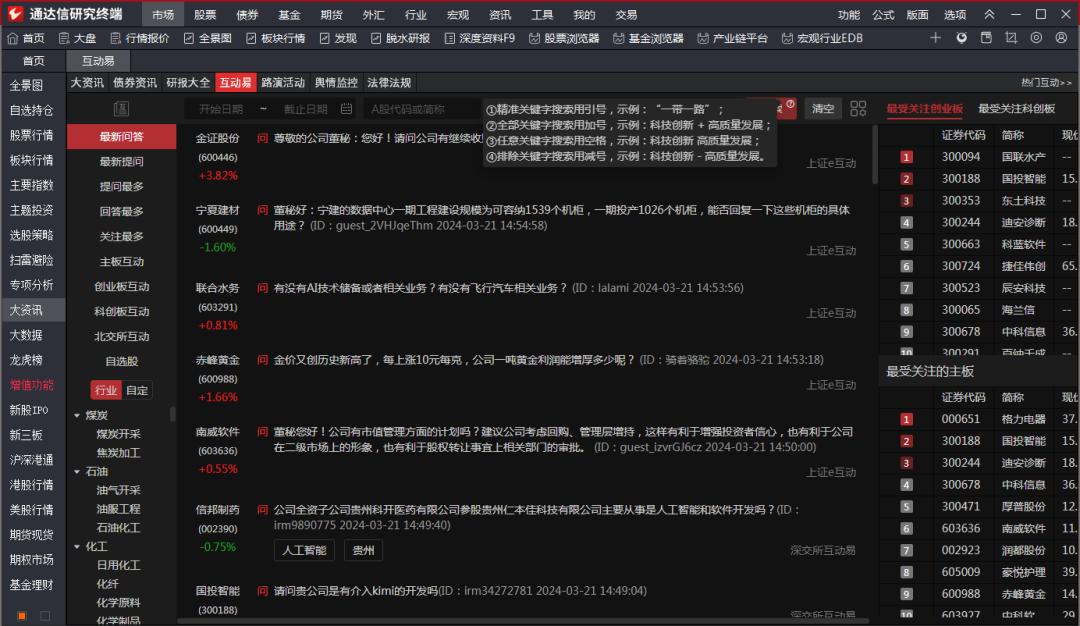Click the grid view icon beside 清空
1080x626 pixels.
858,109
